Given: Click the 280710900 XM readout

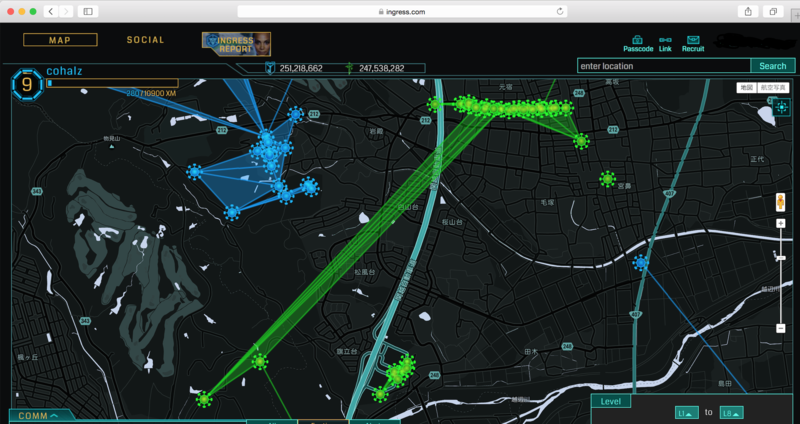Looking at the screenshot, I should 151,94.
